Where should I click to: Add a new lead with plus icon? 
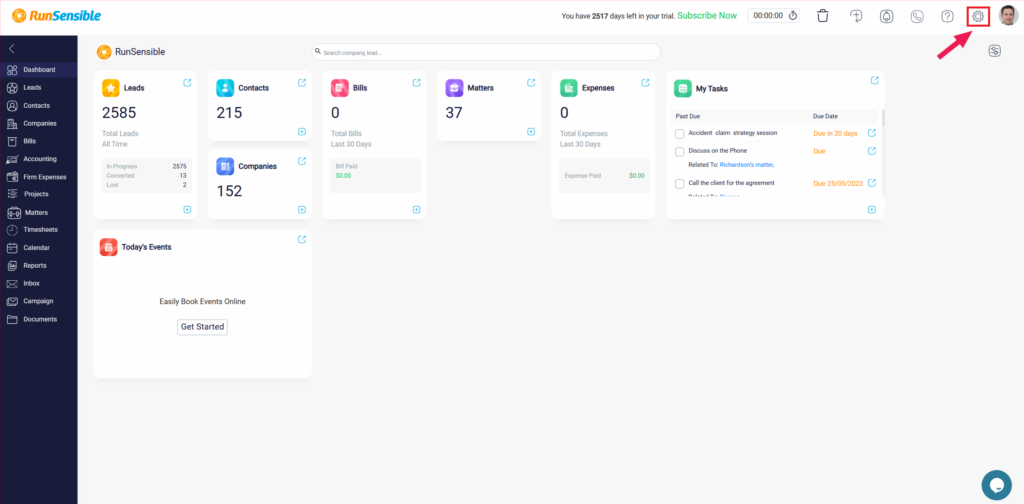point(187,210)
